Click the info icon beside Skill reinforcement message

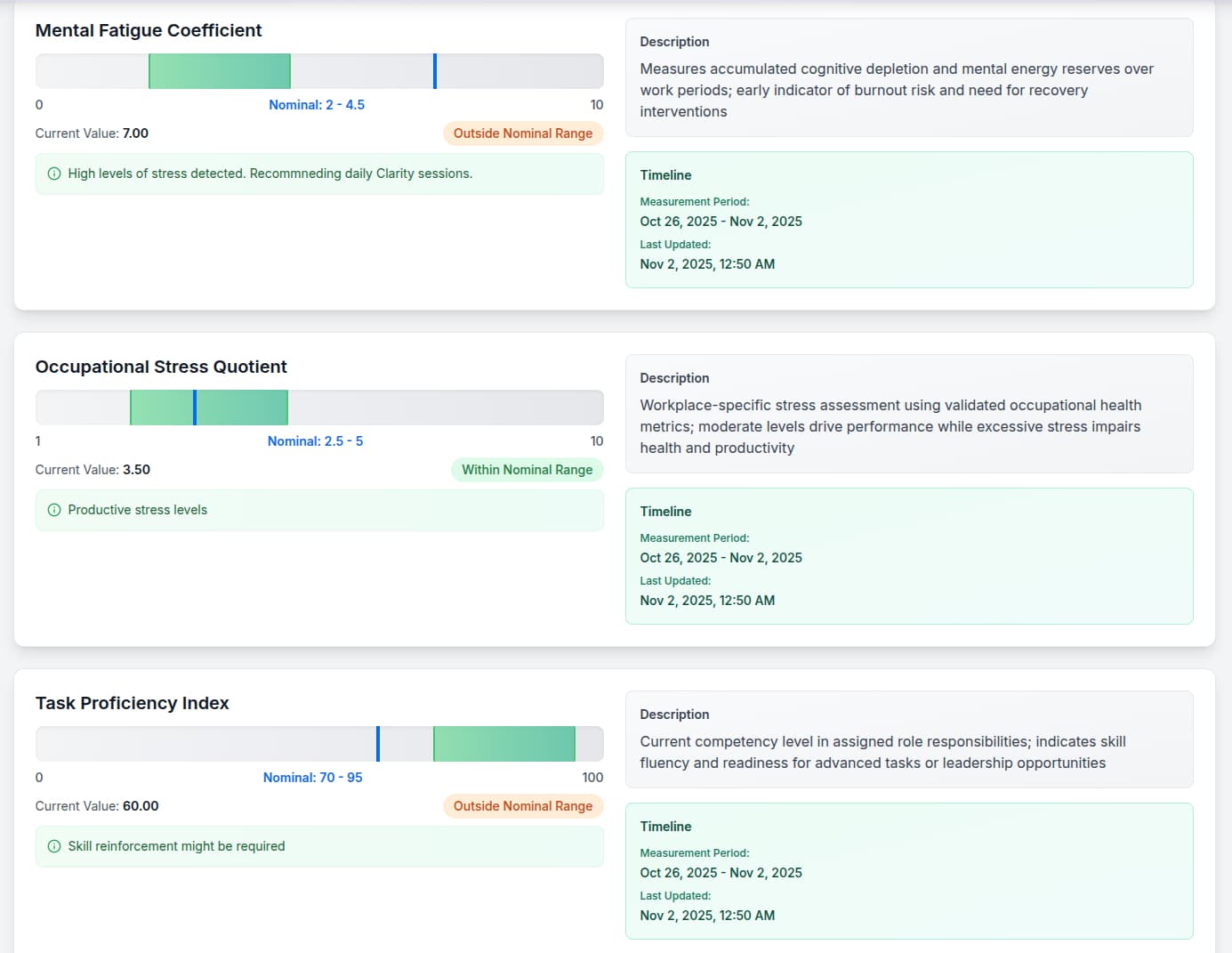pyautogui.click(x=54, y=846)
